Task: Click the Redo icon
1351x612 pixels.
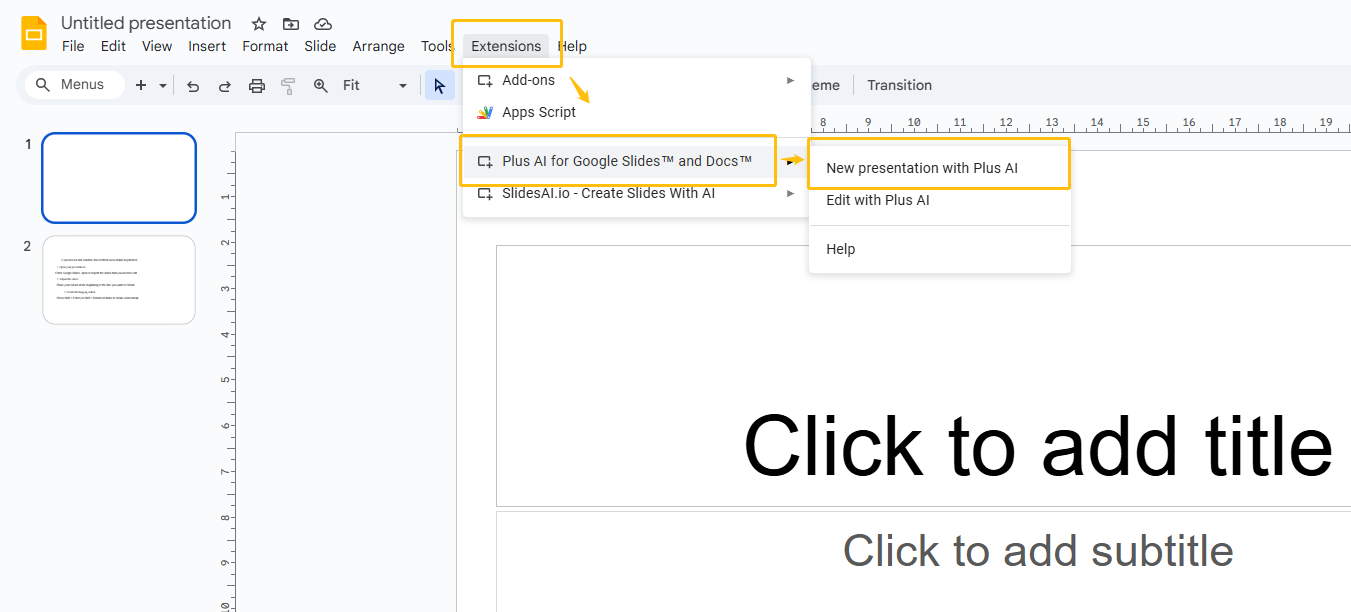Action: coord(225,85)
